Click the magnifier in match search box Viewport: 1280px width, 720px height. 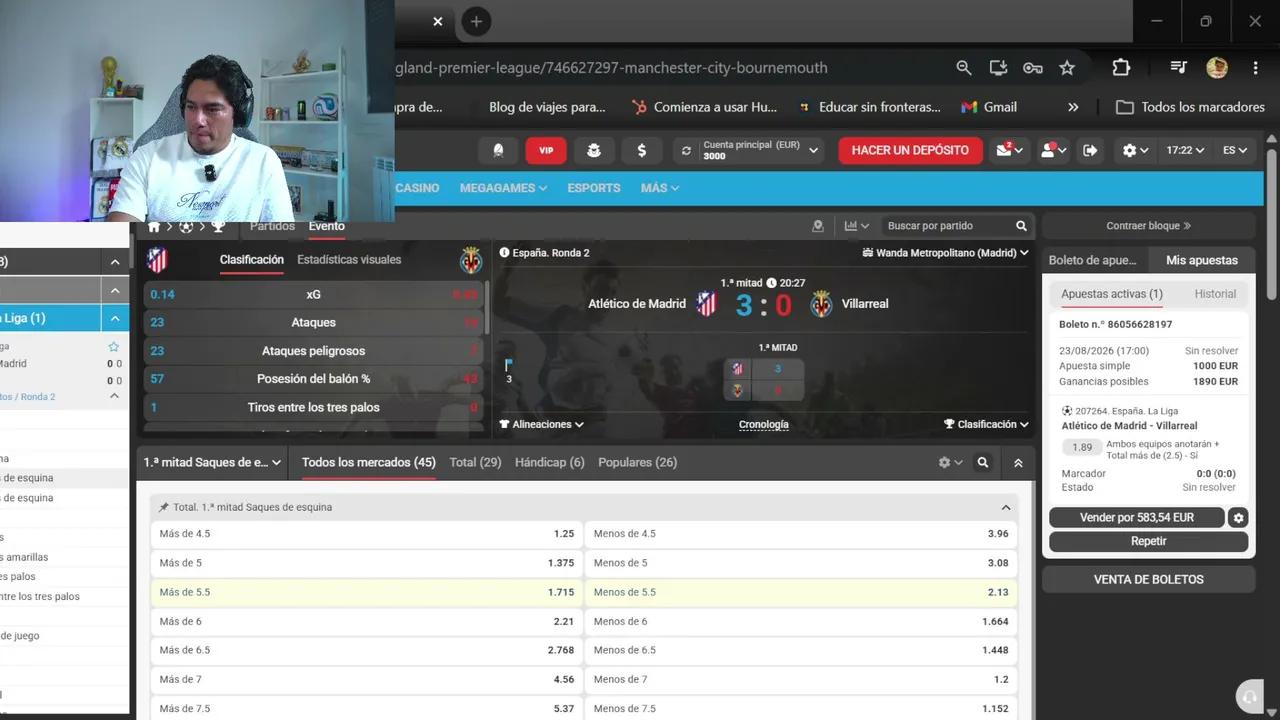tap(1021, 226)
